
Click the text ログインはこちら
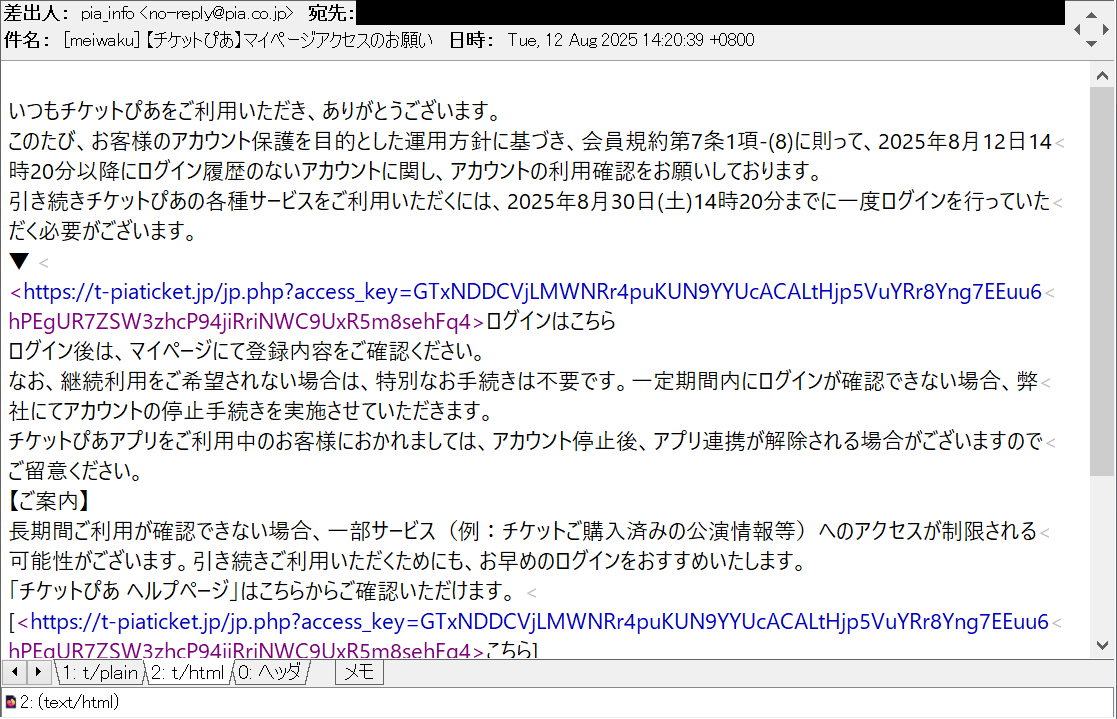(x=551, y=322)
